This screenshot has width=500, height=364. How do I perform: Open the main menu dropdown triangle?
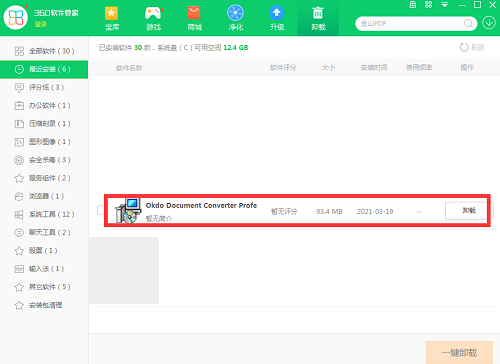445,5
